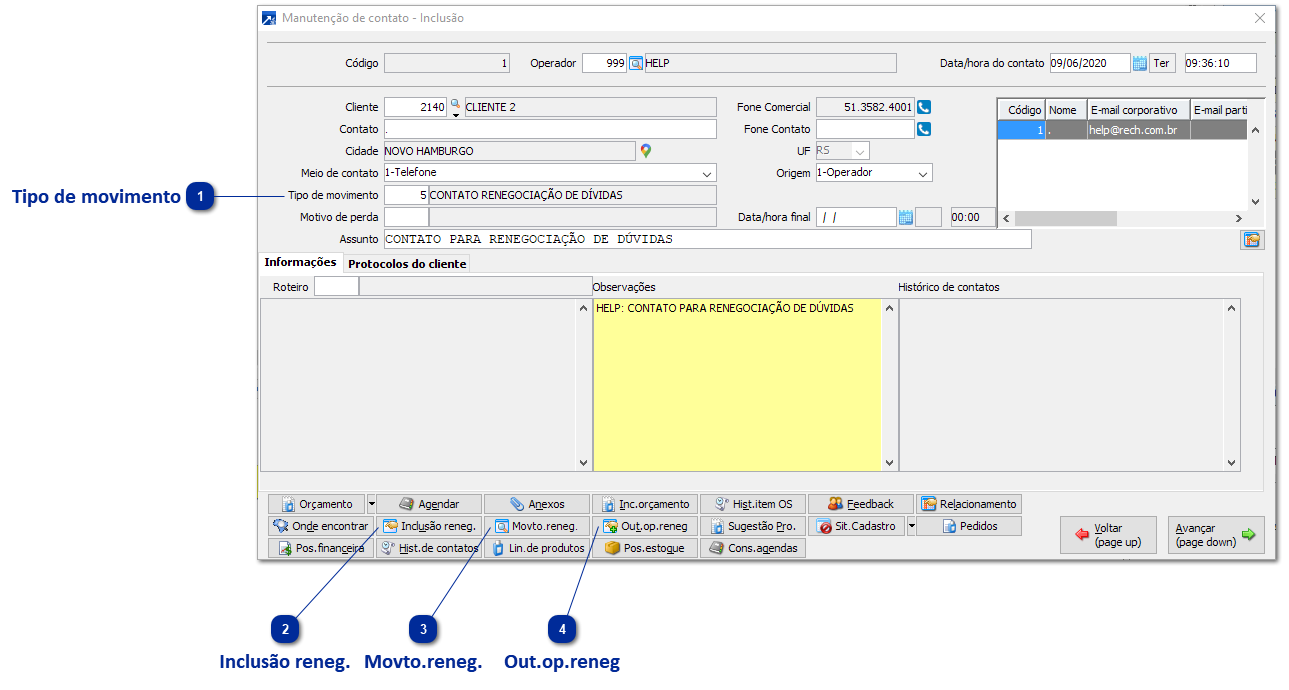Click Voltar (page up) button

(x=1108, y=535)
